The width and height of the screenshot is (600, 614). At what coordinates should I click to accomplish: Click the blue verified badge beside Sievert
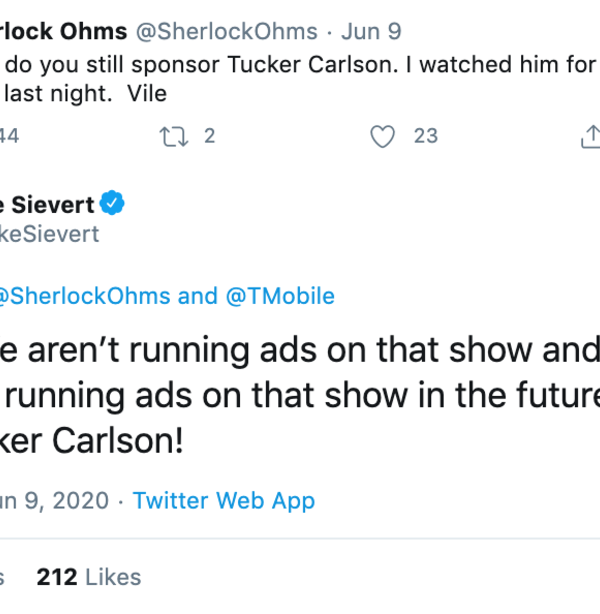coord(113,204)
